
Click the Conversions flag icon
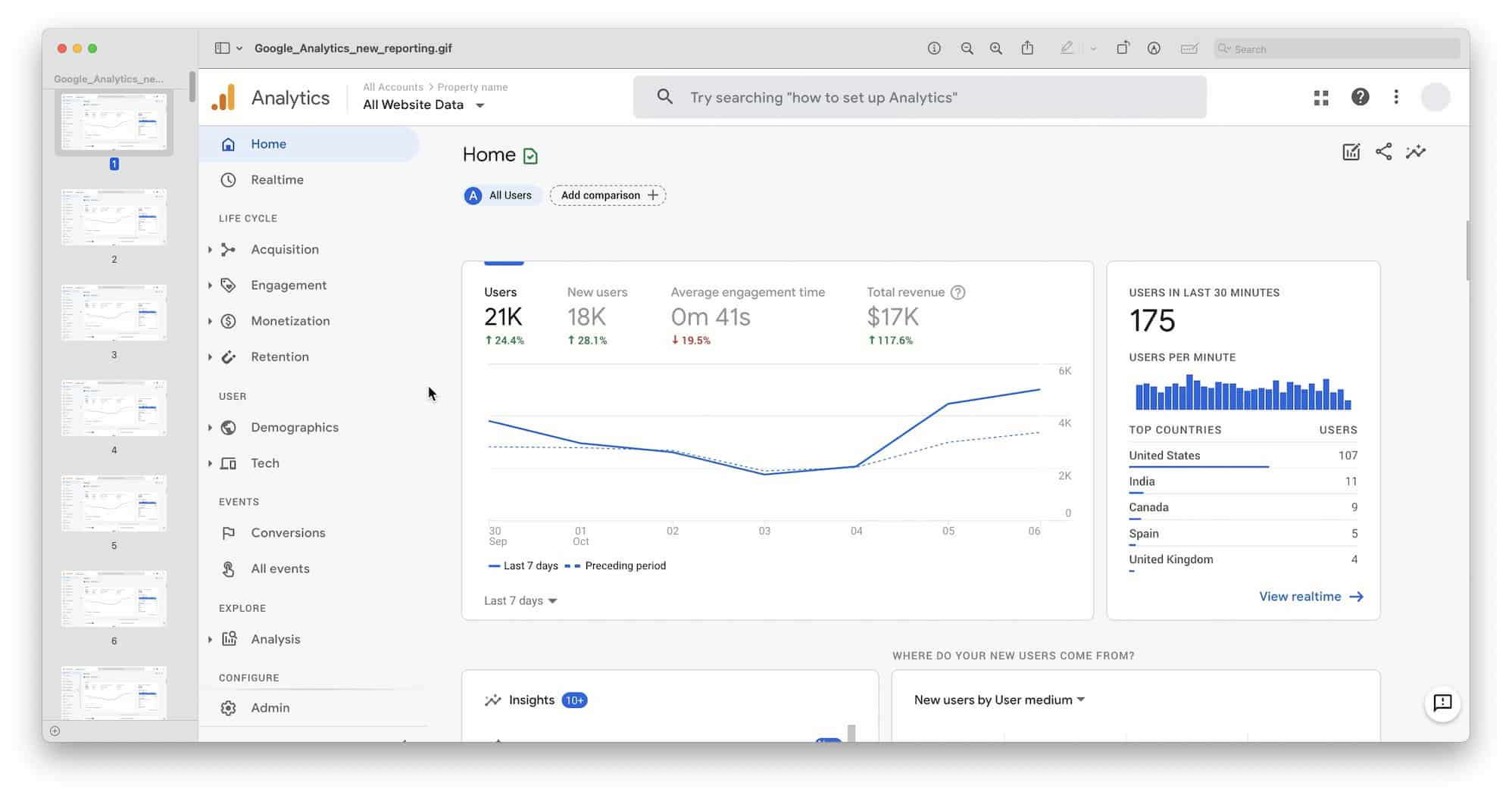(x=228, y=533)
